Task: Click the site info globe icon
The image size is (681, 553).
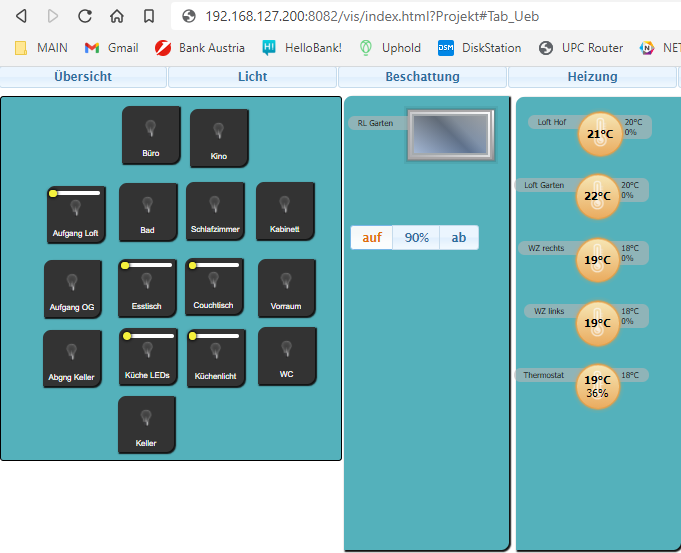Action: [x=188, y=17]
